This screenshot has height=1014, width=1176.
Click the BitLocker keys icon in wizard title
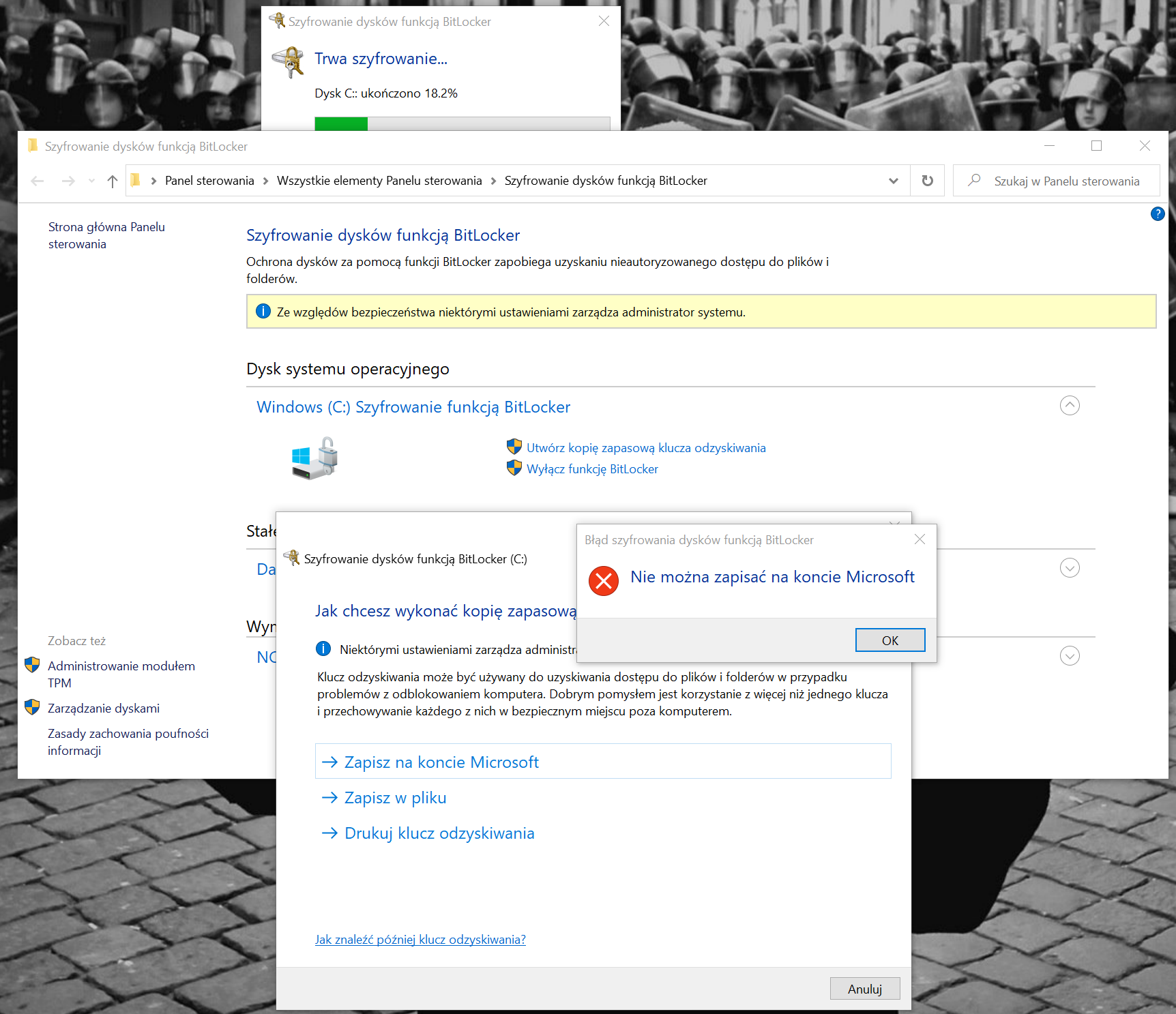[292, 558]
